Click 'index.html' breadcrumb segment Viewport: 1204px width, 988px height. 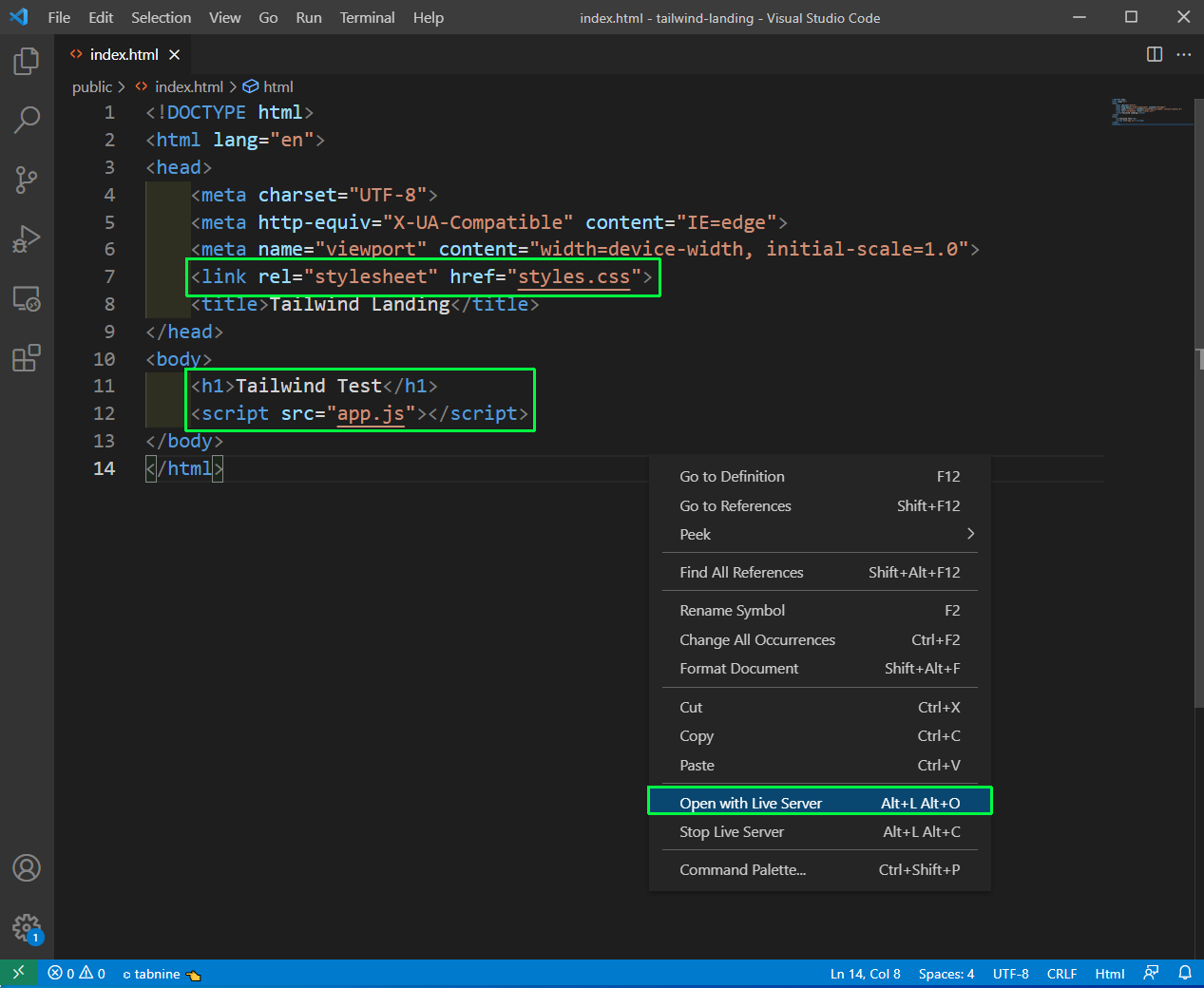click(x=189, y=86)
